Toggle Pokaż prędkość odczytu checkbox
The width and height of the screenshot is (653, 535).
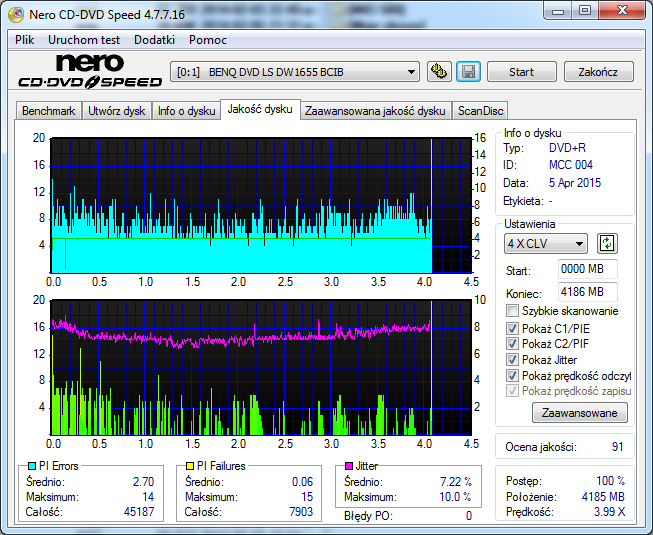pyautogui.click(x=512, y=376)
